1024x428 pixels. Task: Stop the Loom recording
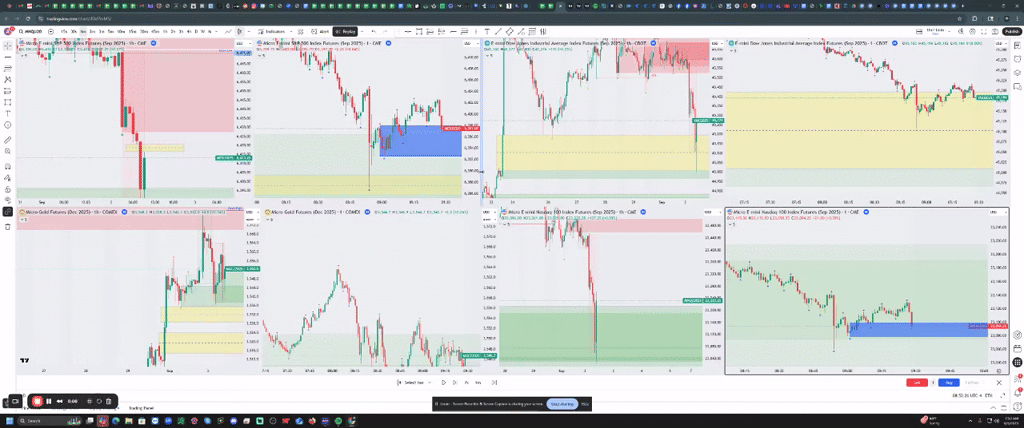37,401
